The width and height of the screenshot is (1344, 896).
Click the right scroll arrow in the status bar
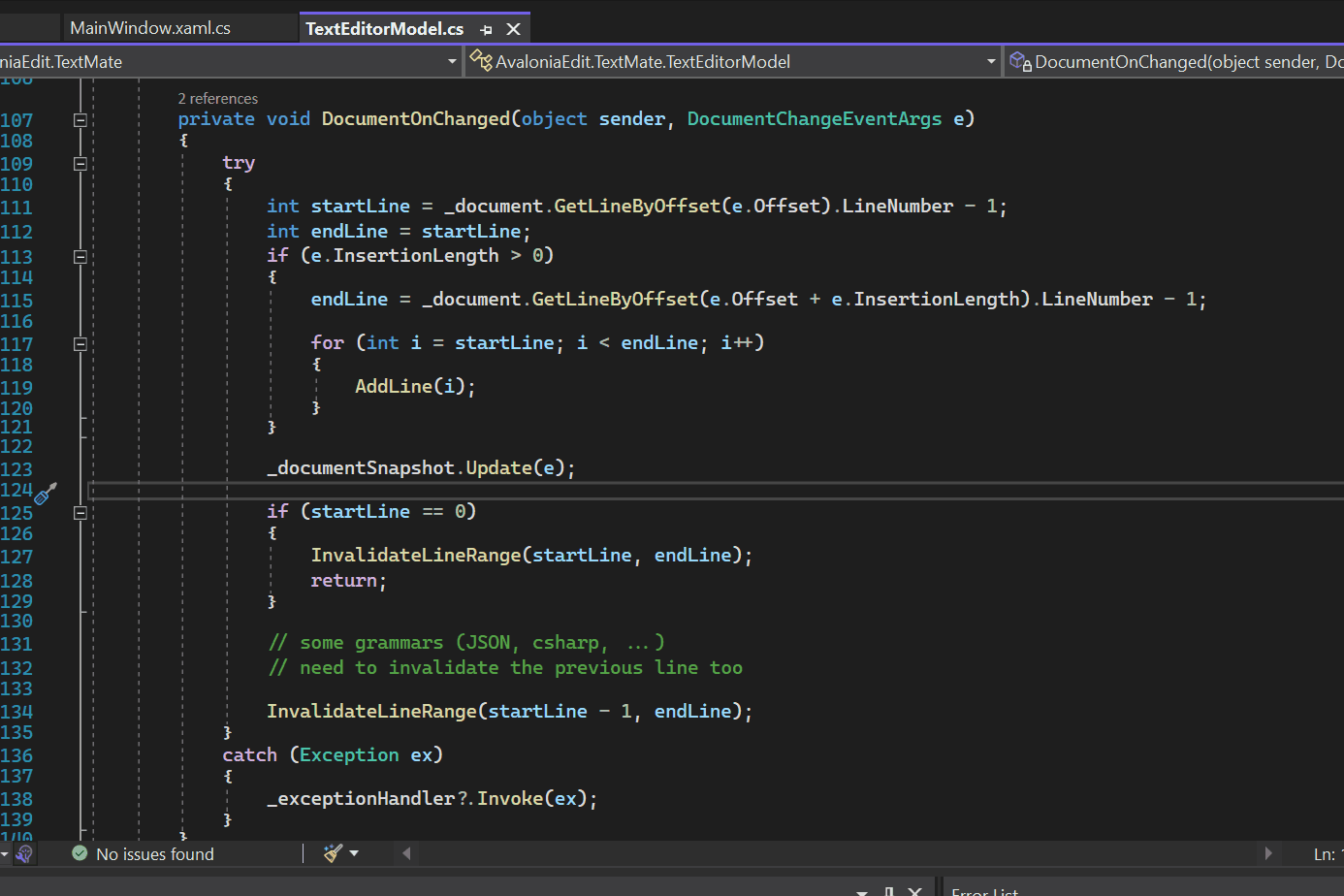[1269, 853]
